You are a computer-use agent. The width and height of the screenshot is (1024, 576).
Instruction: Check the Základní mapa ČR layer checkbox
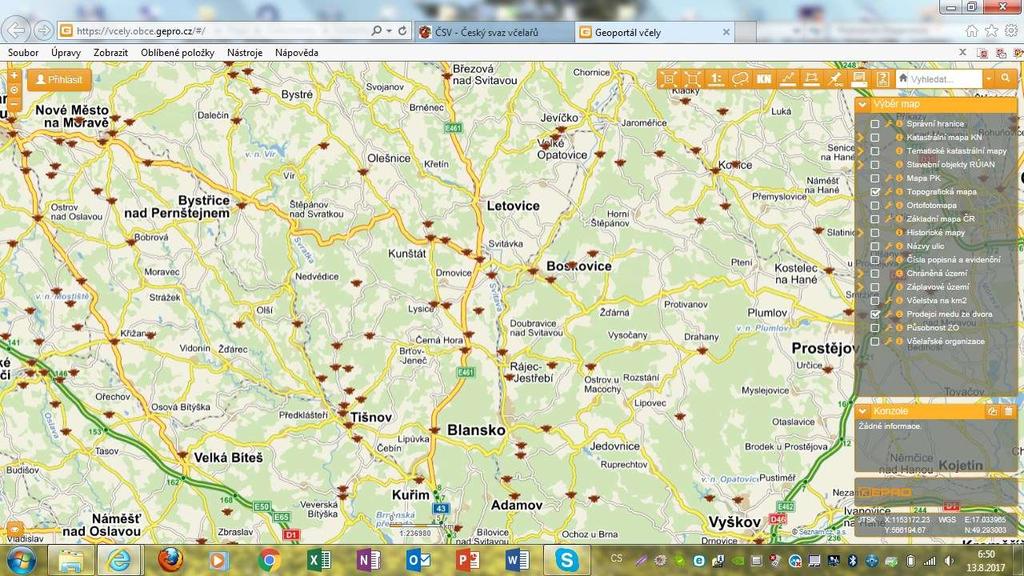click(875, 219)
